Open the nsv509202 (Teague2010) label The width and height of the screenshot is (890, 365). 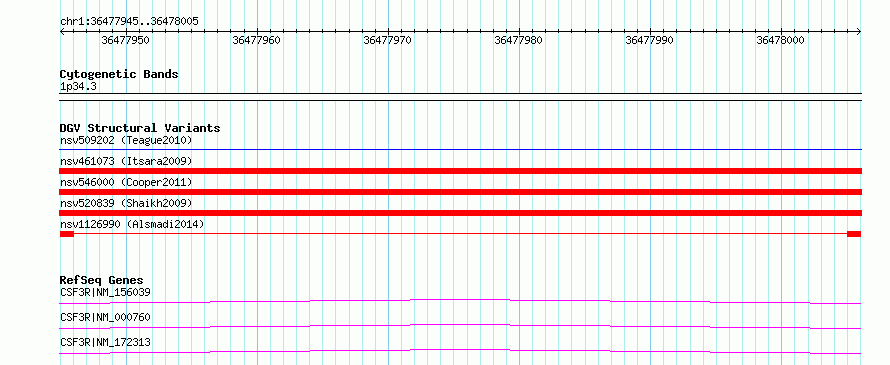click(x=126, y=140)
